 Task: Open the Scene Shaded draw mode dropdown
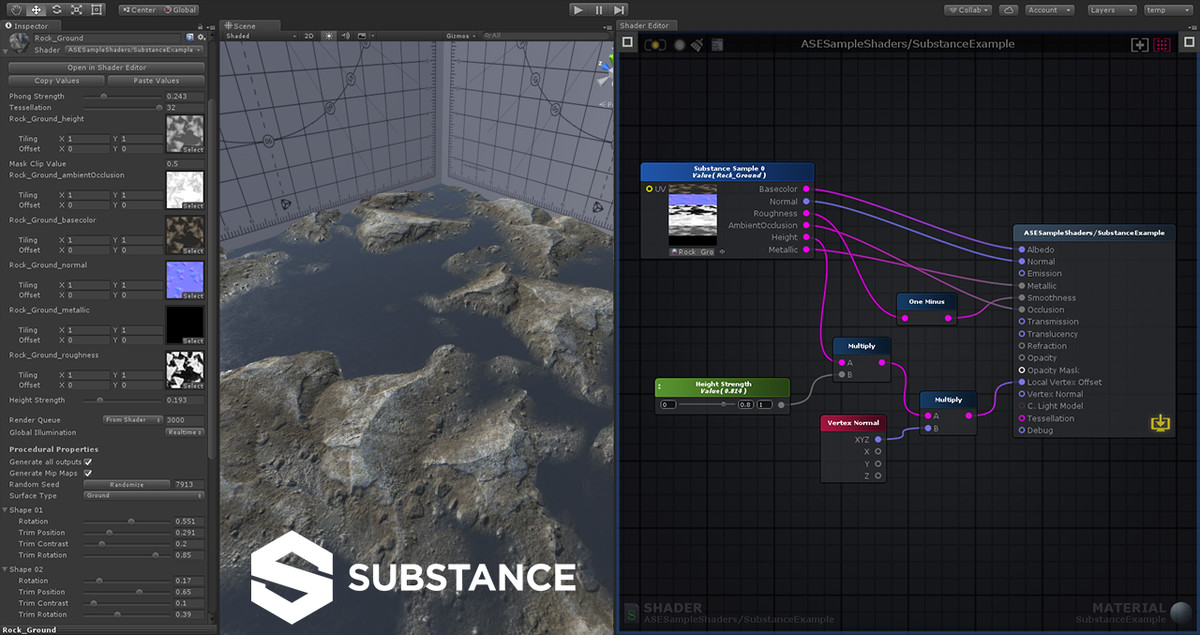(x=260, y=35)
